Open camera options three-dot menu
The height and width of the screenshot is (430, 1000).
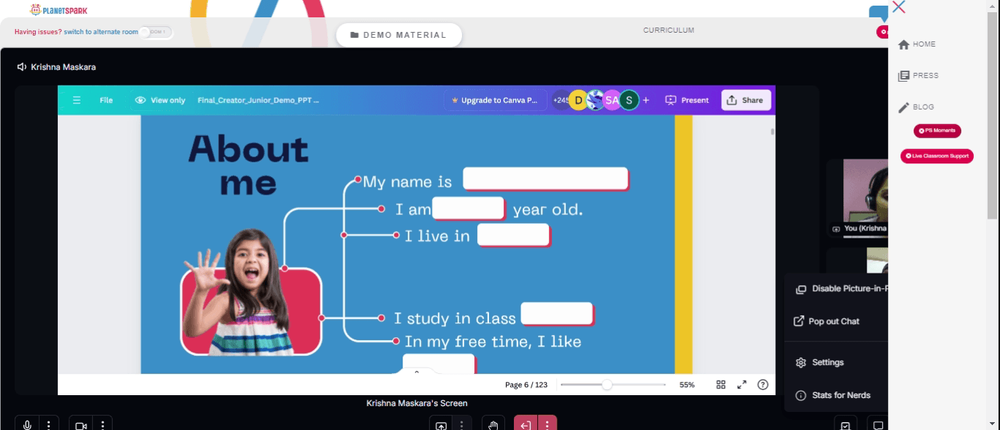(103, 424)
